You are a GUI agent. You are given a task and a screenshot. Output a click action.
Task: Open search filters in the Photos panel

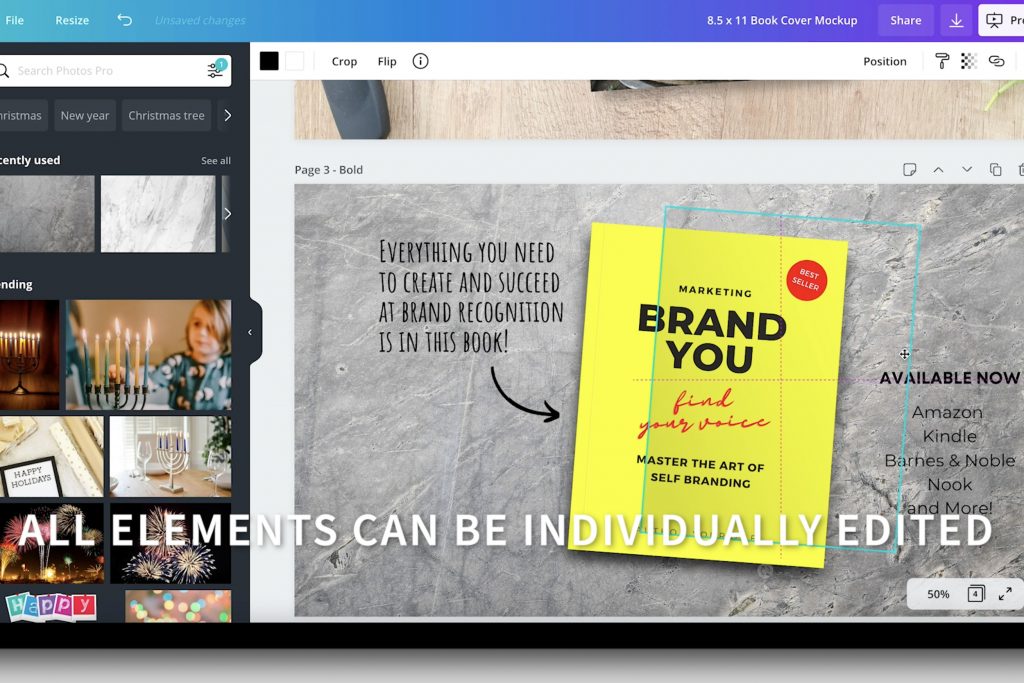point(216,70)
